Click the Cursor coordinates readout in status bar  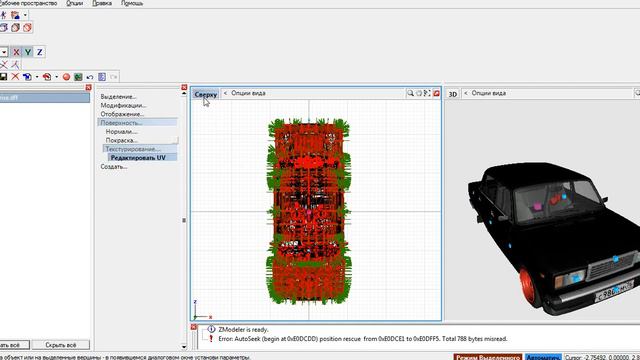pos(602,357)
